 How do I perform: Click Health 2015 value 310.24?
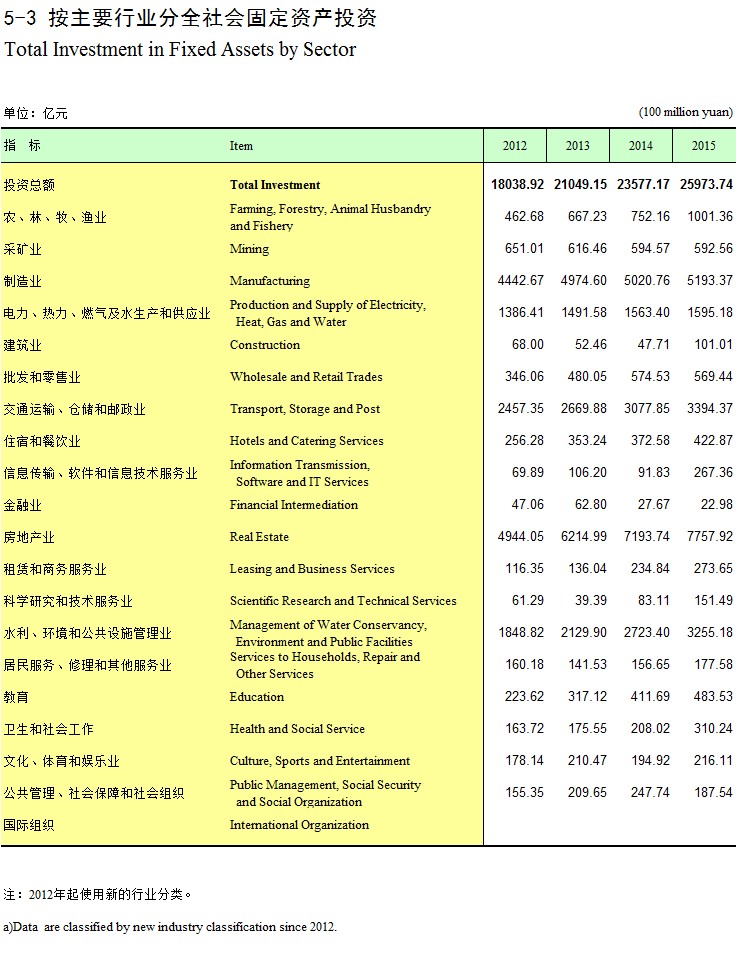[714, 729]
